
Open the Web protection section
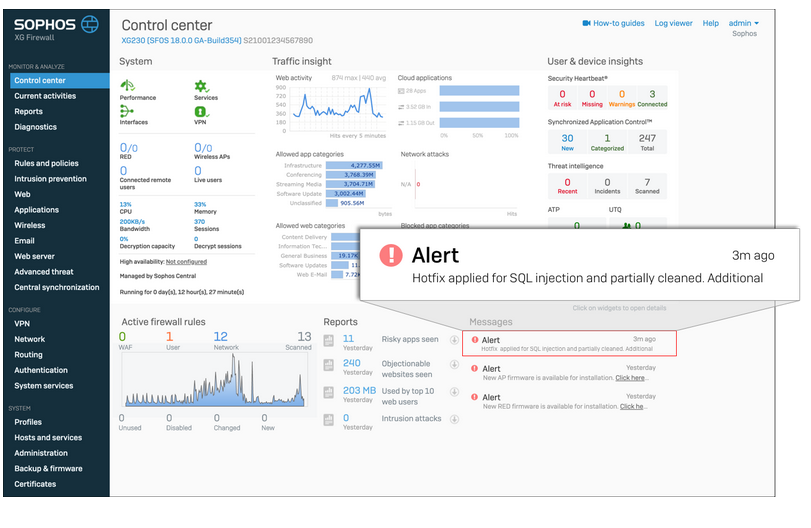(x=22, y=194)
